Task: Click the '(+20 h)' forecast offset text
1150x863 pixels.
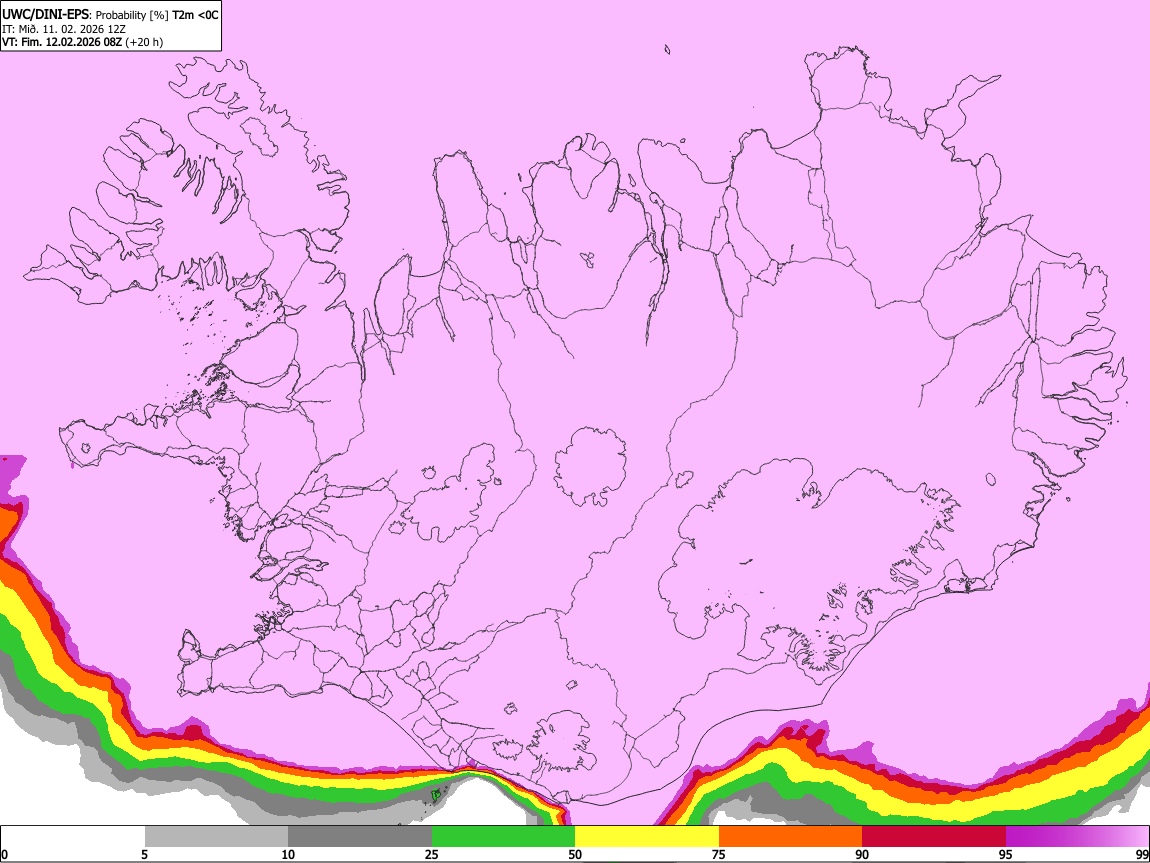Action: (x=144, y=42)
